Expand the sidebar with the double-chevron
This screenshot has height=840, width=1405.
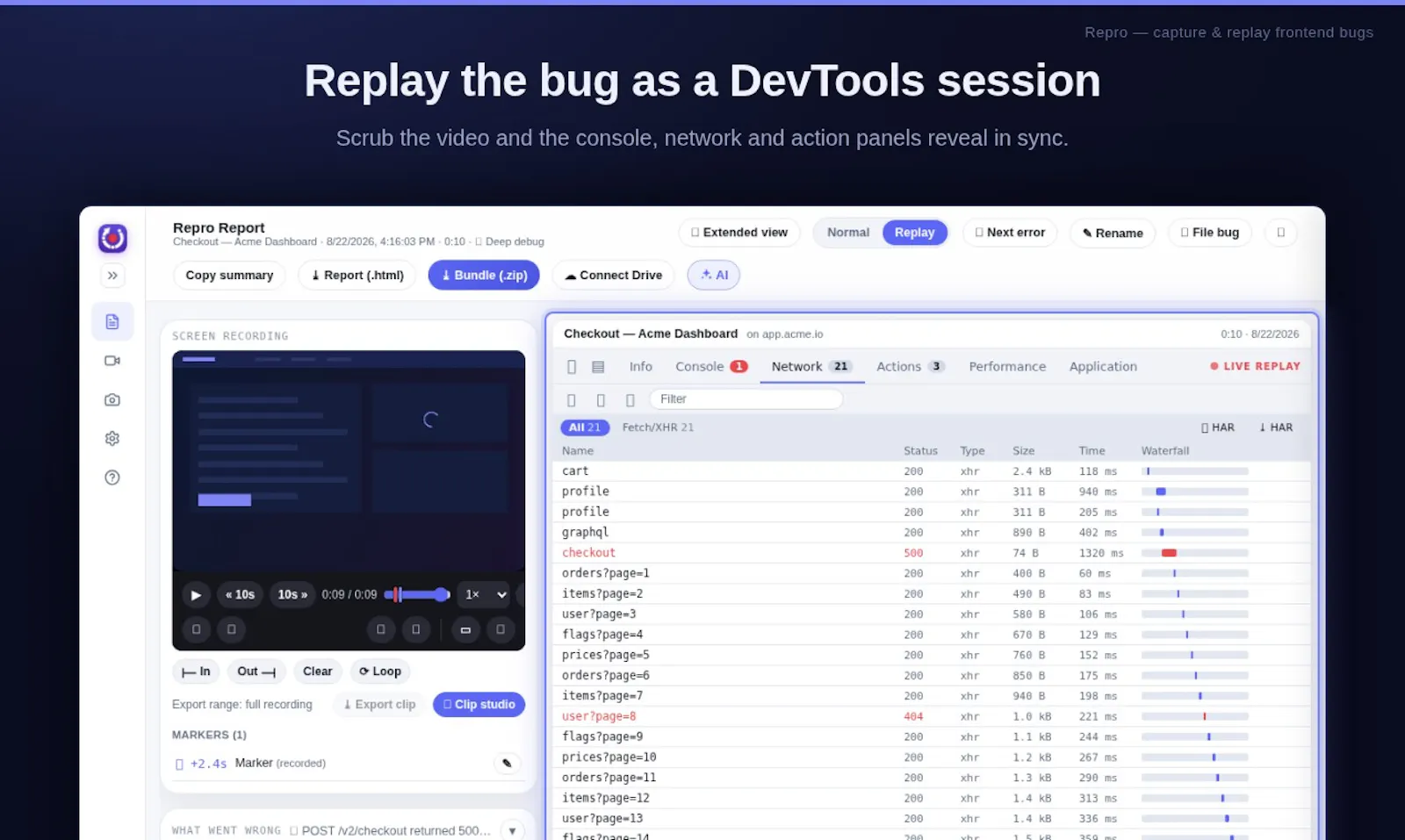(x=112, y=276)
